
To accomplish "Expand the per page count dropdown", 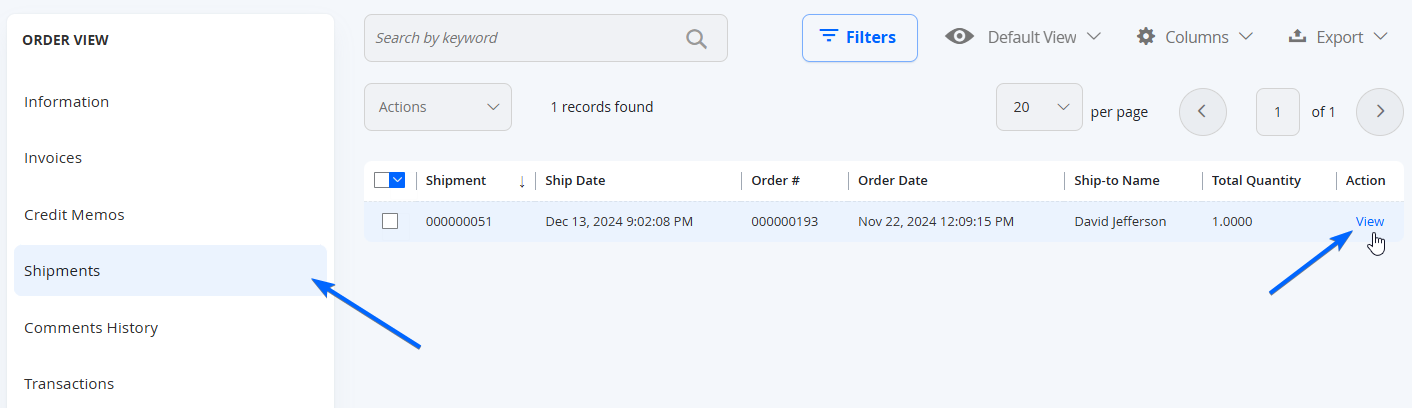I will 1039,107.
